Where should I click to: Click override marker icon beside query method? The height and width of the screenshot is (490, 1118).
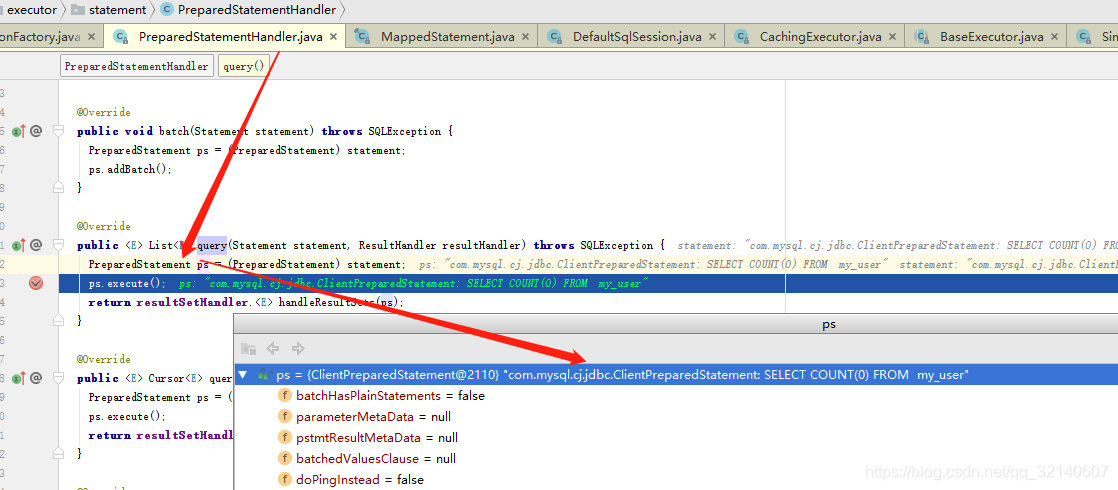tap(19, 245)
